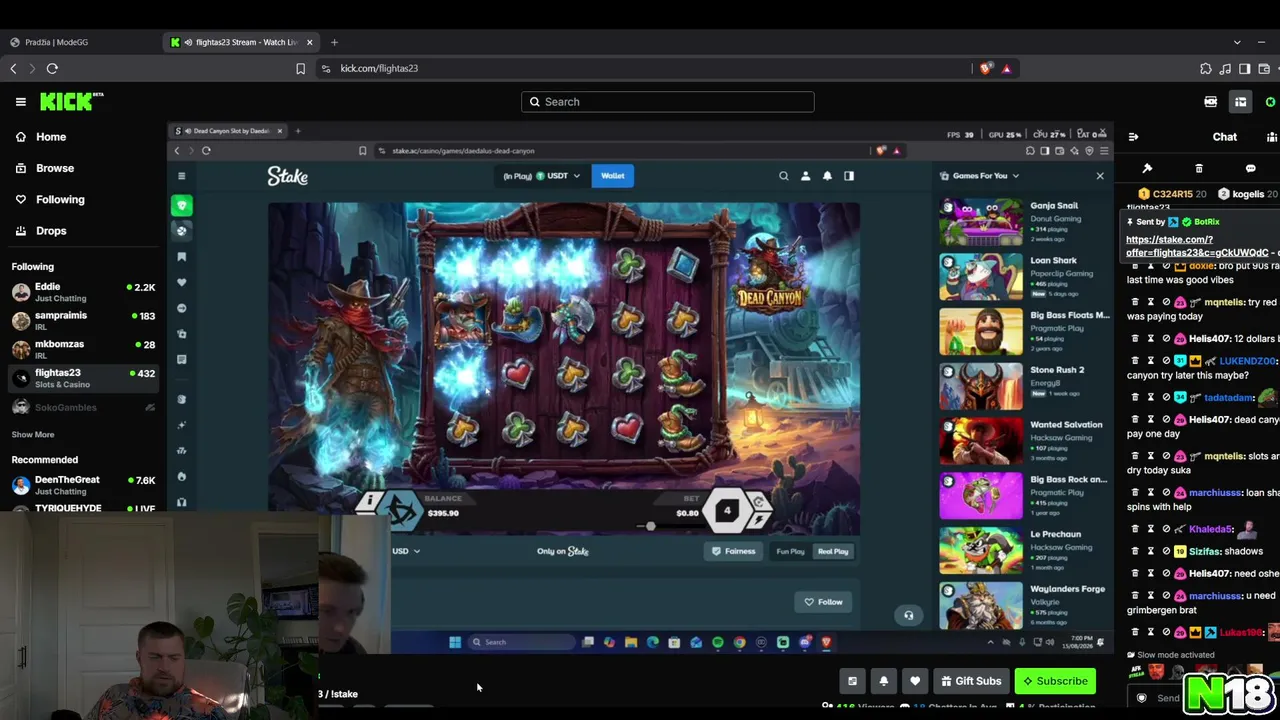Open the media control music-note icon
The height and width of the screenshot is (720, 1280).
1225,68
